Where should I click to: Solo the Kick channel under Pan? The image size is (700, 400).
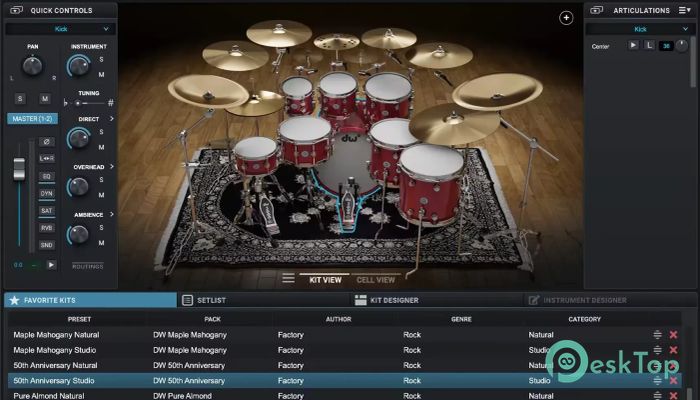(20, 98)
